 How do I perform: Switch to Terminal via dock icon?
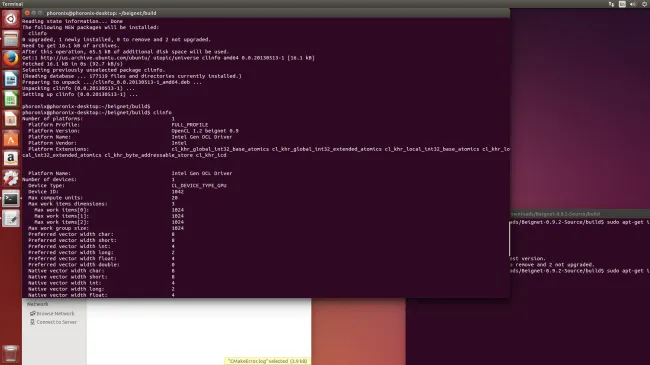pos(11,198)
